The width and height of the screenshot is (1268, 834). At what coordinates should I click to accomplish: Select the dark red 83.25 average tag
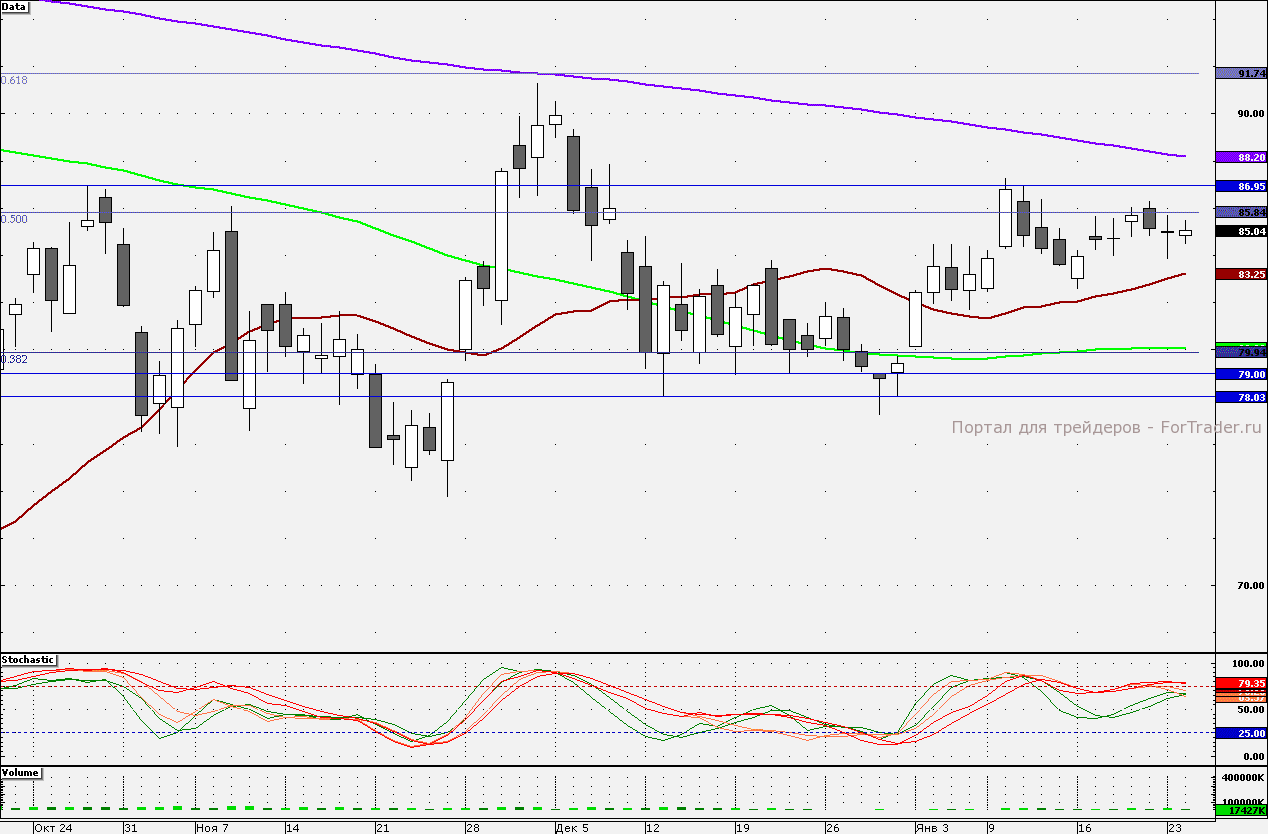point(1240,273)
